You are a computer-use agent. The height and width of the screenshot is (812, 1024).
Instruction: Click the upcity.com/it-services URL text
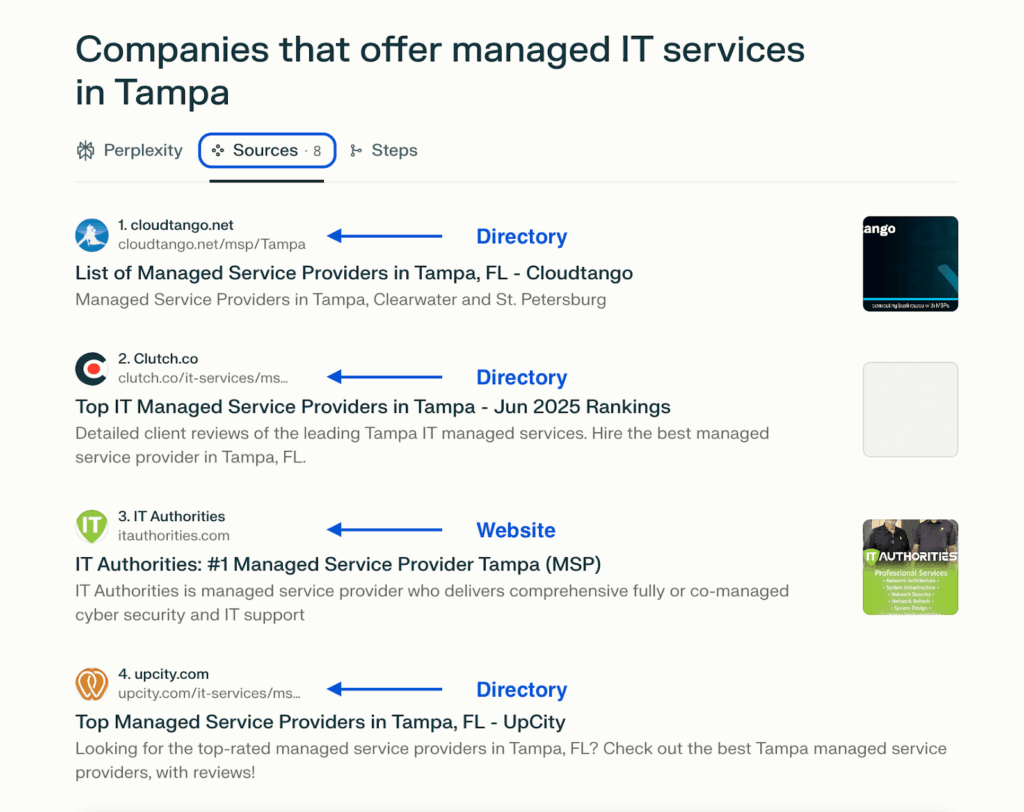[x=209, y=693]
